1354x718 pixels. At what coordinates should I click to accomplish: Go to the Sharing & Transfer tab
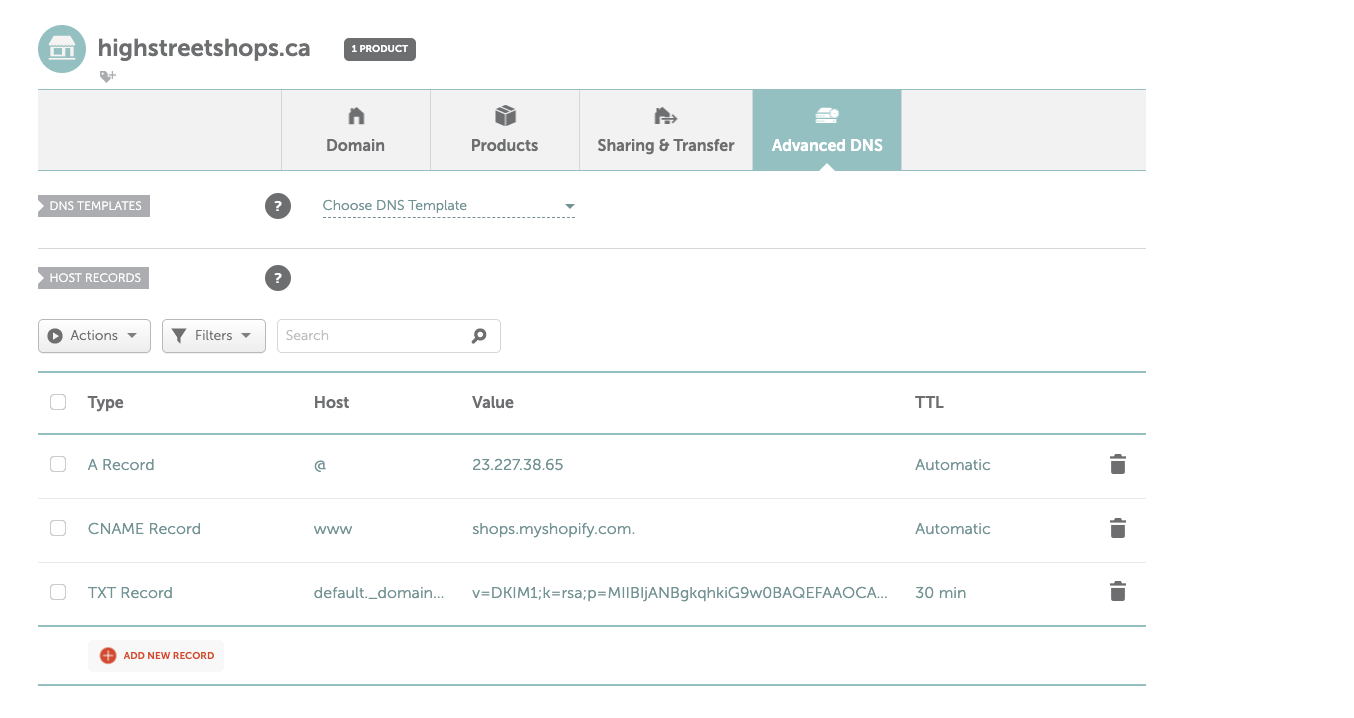665,131
